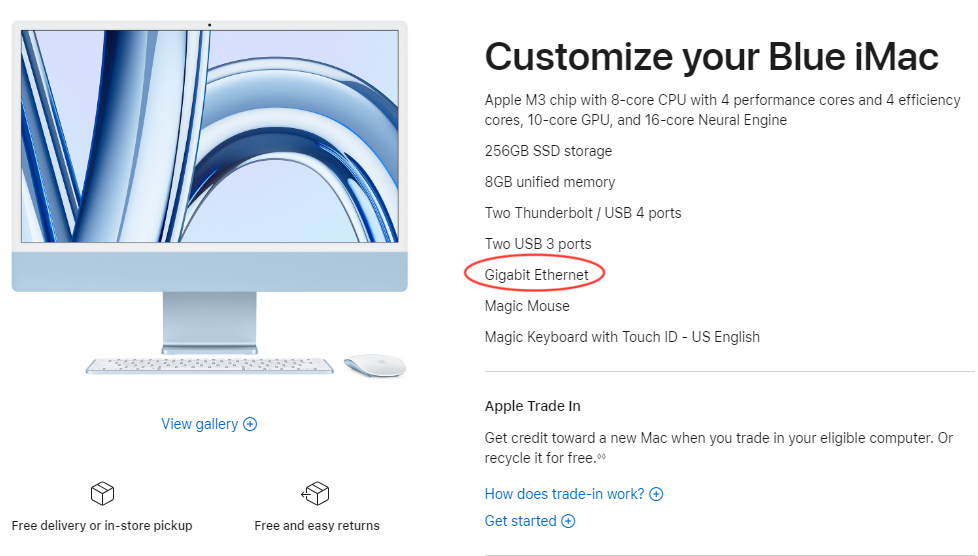Viewport: 978px width, 556px height.
Task: Click the plus icon after How does trade-in work?
Action: pos(656,494)
